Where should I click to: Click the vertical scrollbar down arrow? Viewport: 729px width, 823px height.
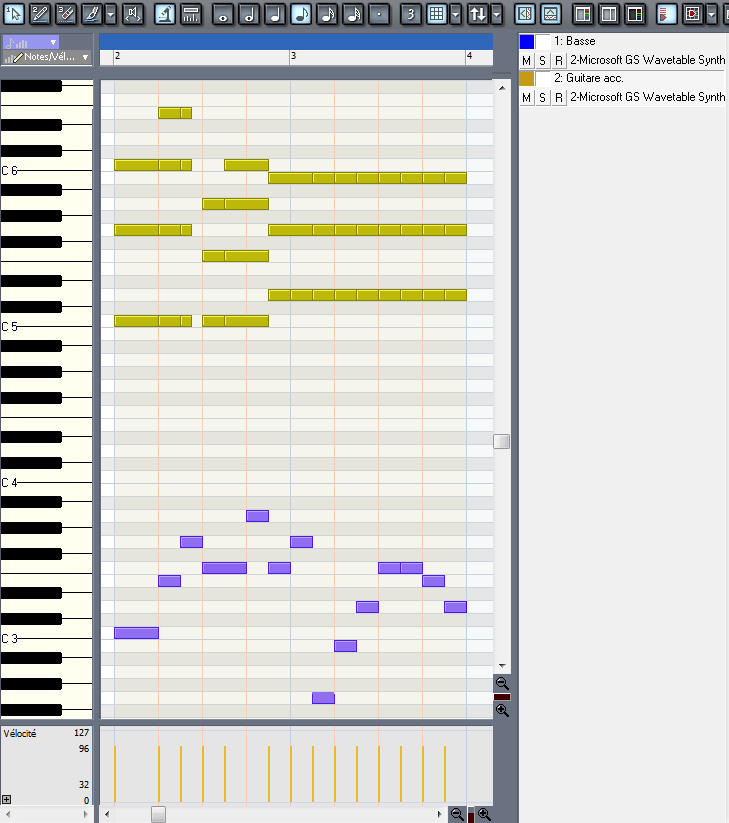coord(502,666)
